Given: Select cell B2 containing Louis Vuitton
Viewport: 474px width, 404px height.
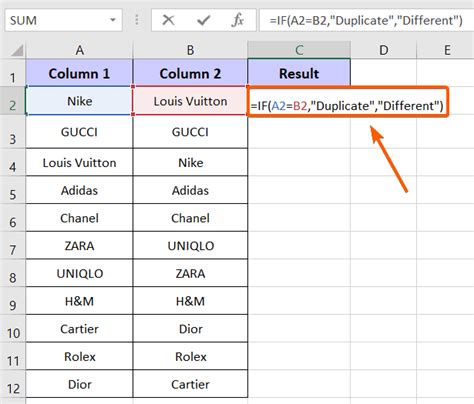Looking at the screenshot, I should (190, 101).
